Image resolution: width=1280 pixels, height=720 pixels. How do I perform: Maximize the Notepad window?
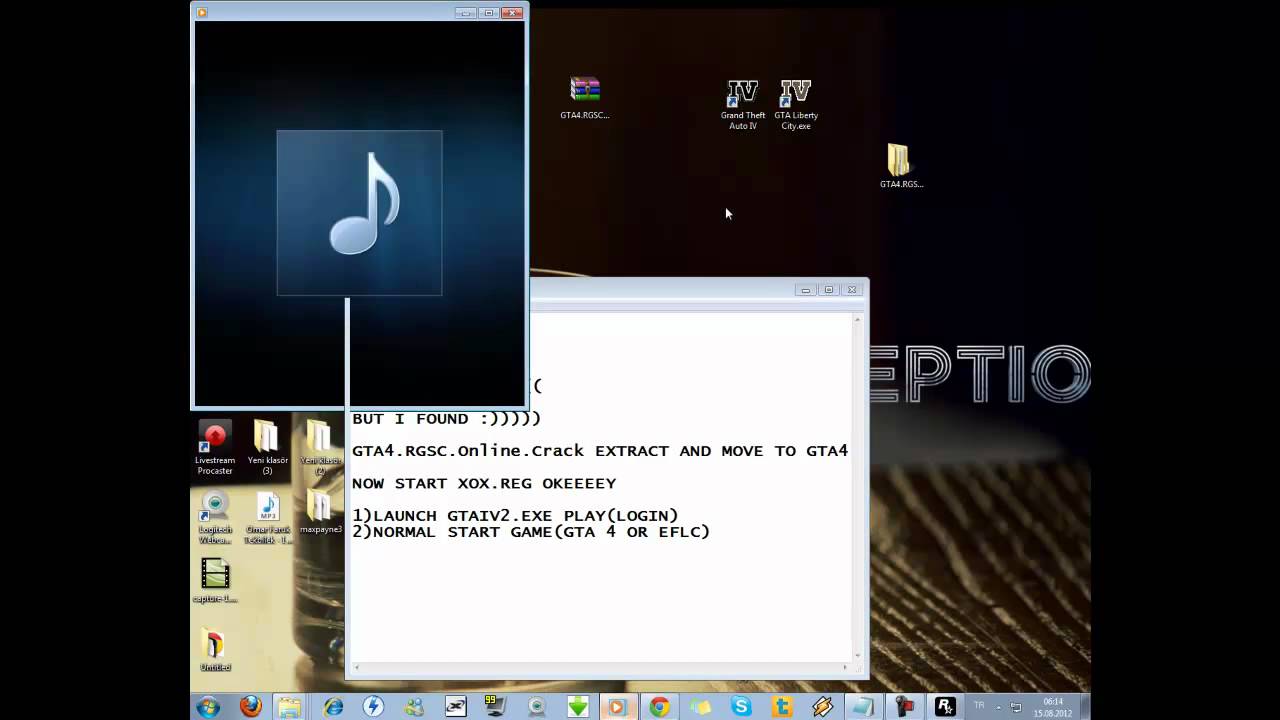[829, 290]
